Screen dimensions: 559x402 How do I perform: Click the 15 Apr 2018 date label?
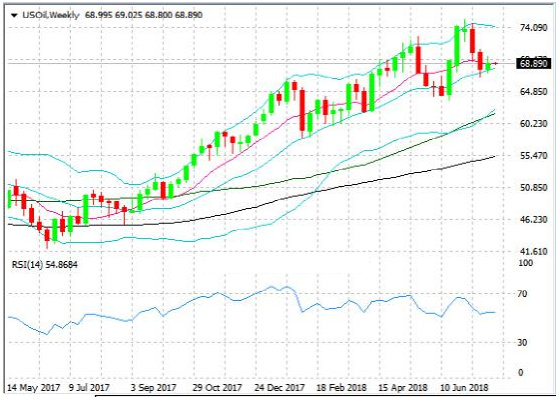click(402, 387)
